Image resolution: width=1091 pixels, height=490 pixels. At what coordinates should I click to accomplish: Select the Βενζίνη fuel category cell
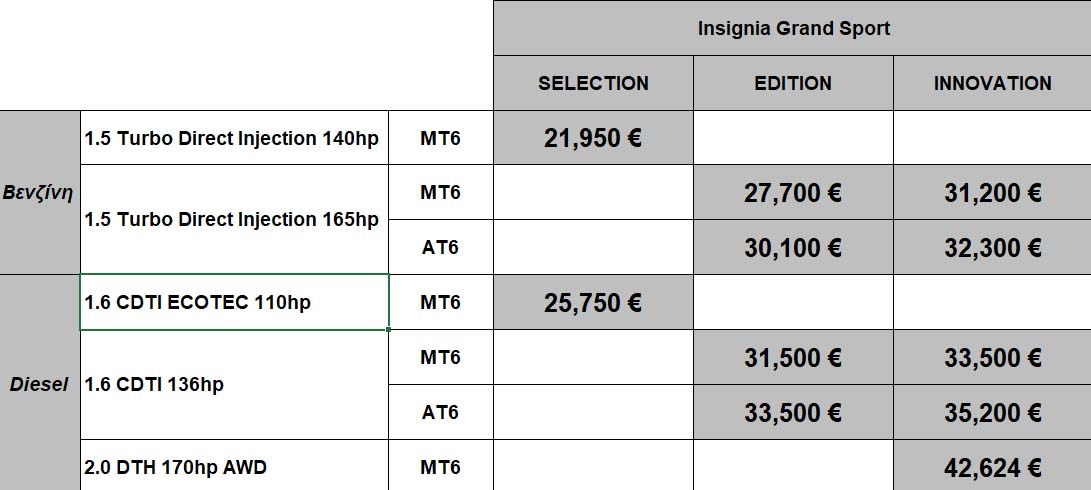coord(39,192)
